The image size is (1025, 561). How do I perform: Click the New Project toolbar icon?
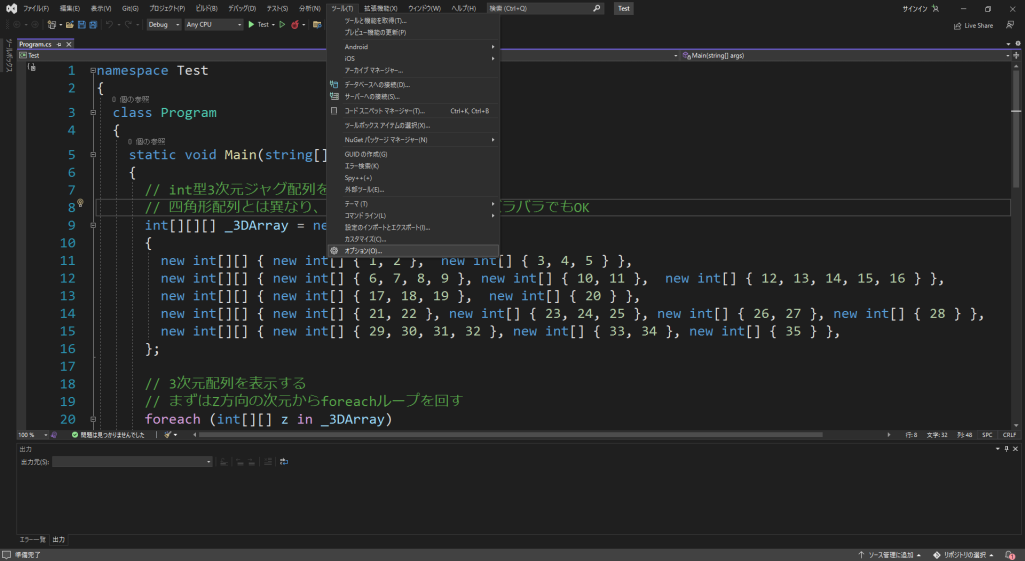pos(52,25)
